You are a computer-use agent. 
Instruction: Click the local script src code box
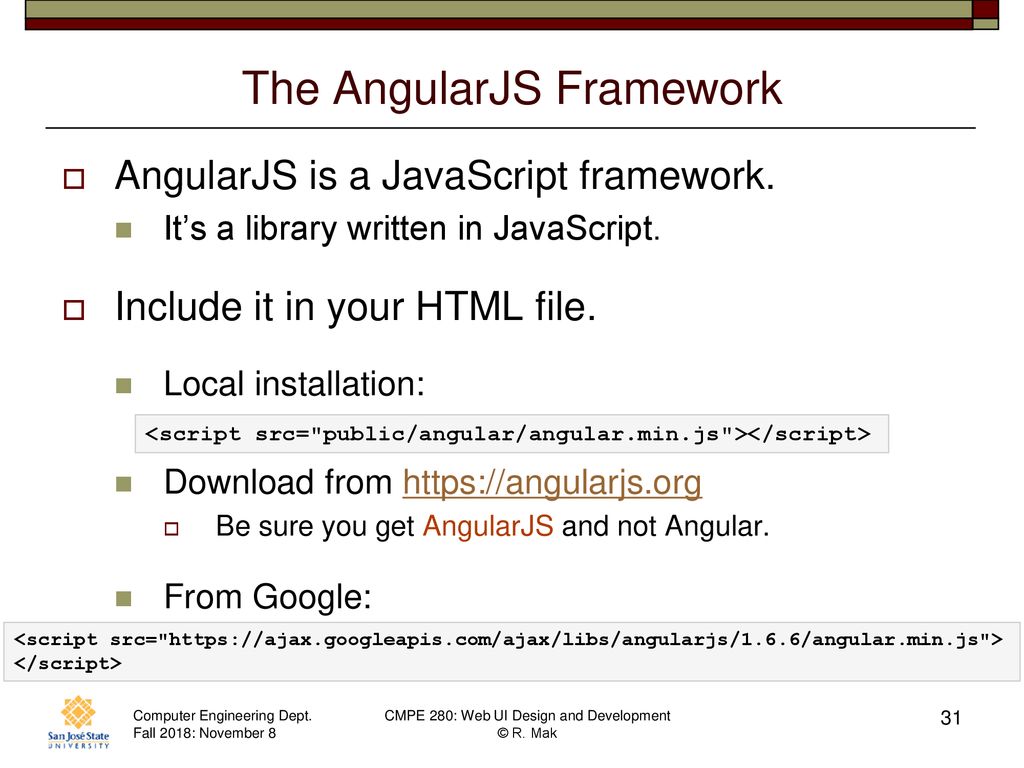click(511, 434)
